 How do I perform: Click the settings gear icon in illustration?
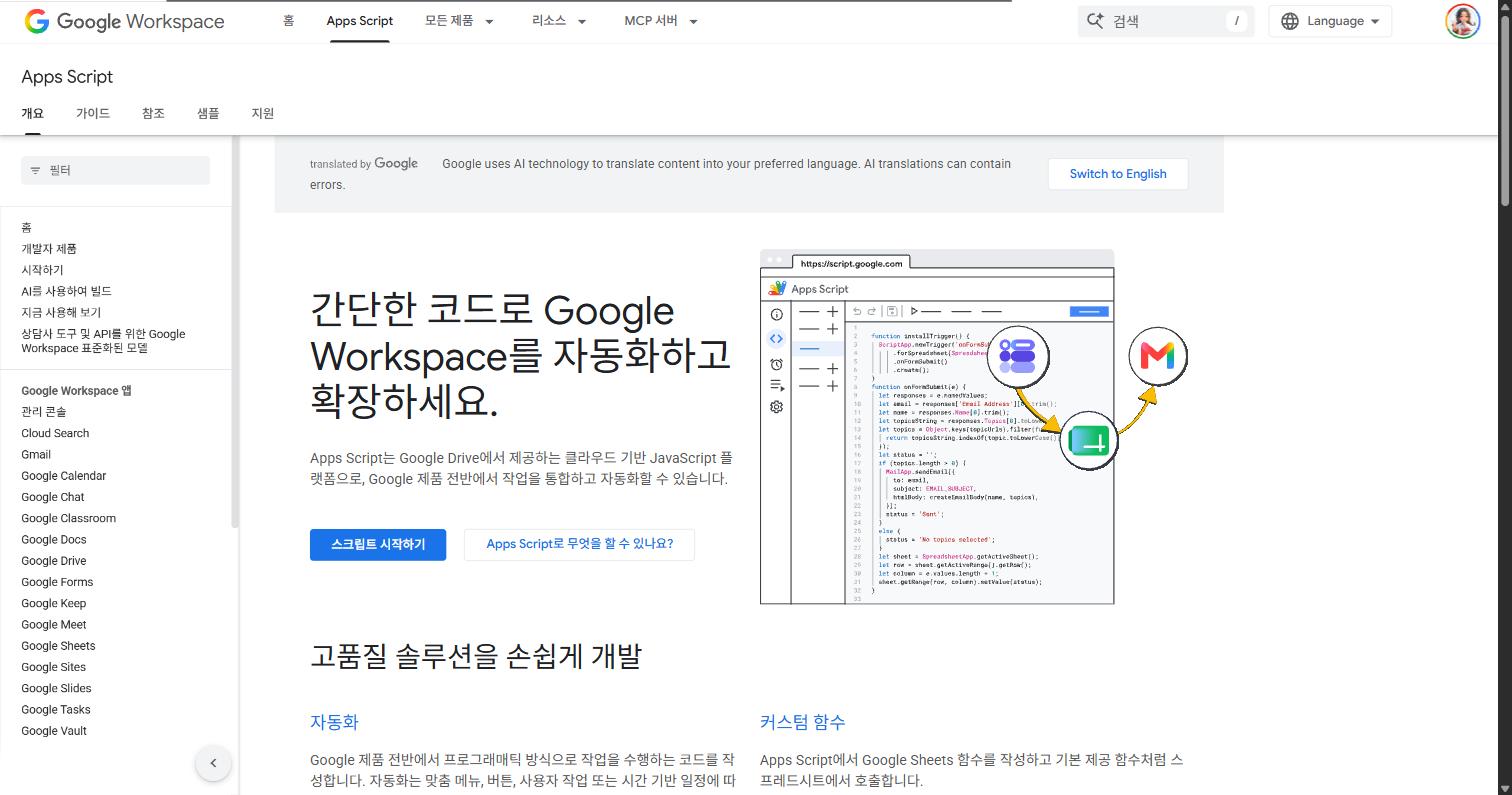[776, 407]
